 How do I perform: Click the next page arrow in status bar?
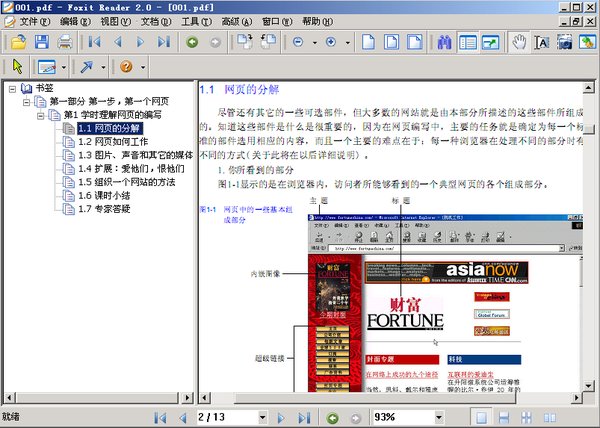(281, 417)
